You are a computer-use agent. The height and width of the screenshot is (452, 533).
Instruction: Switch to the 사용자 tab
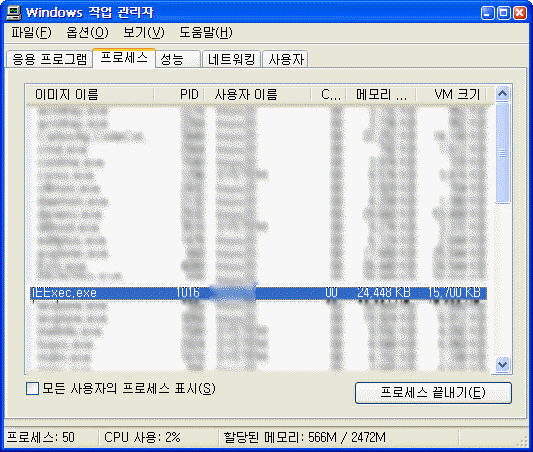click(x=286, y=59)
